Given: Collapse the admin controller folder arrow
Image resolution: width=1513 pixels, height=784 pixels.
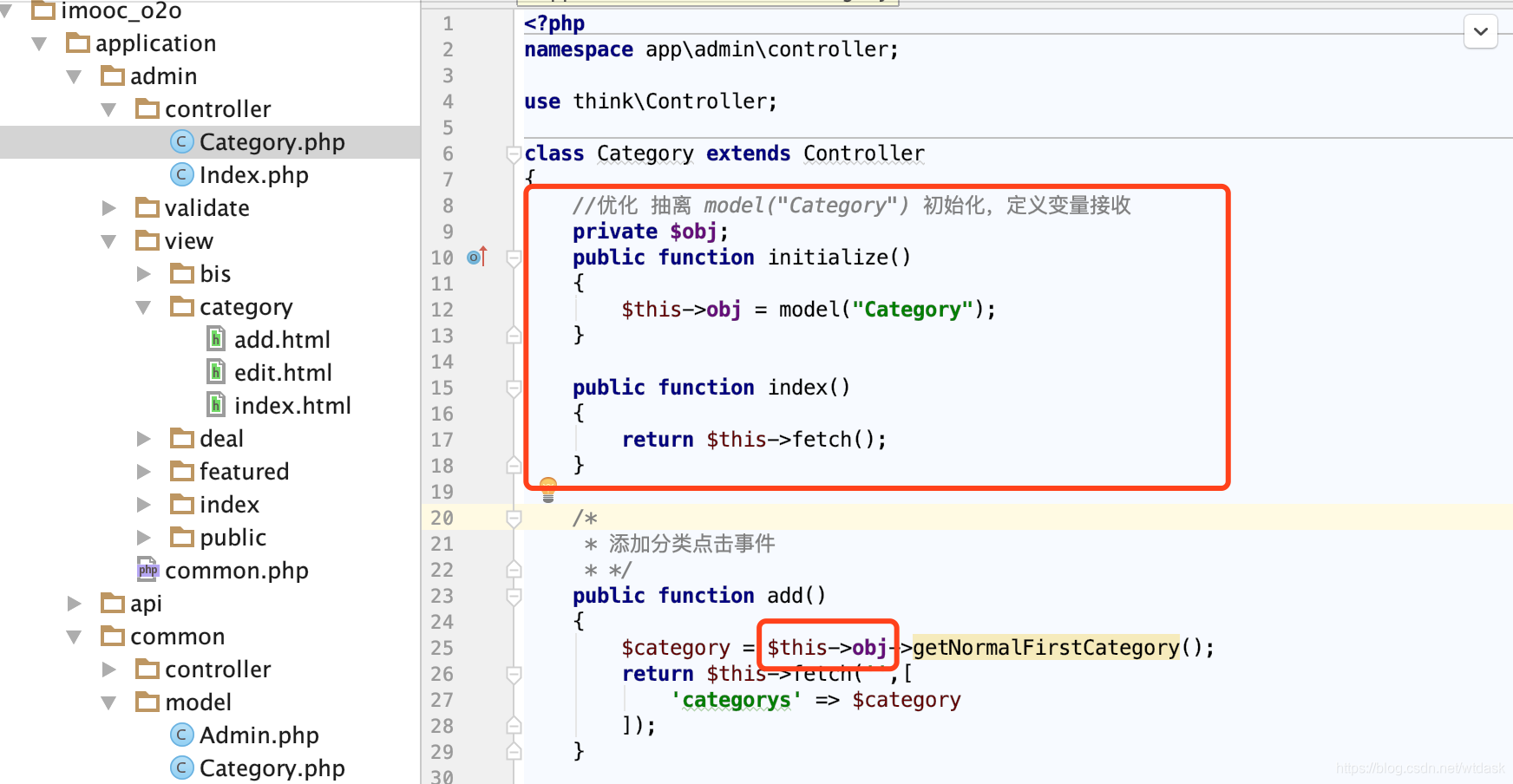Looking at the screenshot, I should click(x=108, y=109).
